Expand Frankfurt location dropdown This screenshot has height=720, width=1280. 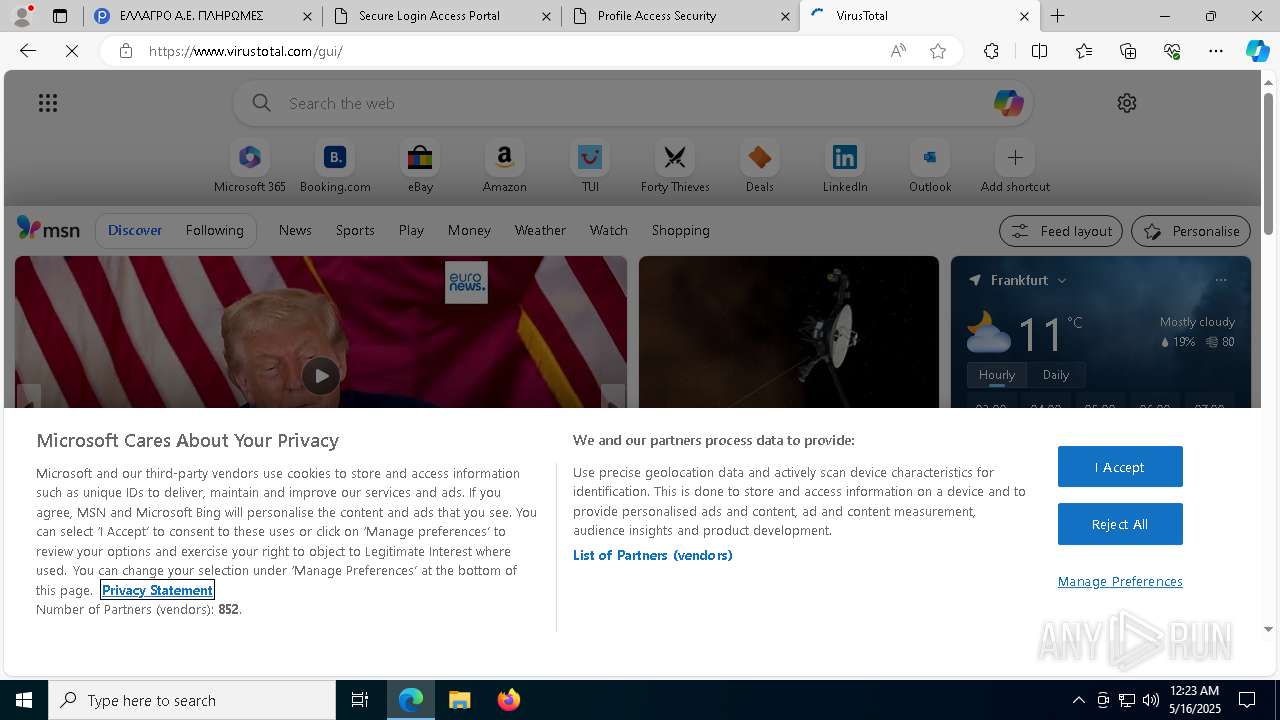coord(1062,281)
